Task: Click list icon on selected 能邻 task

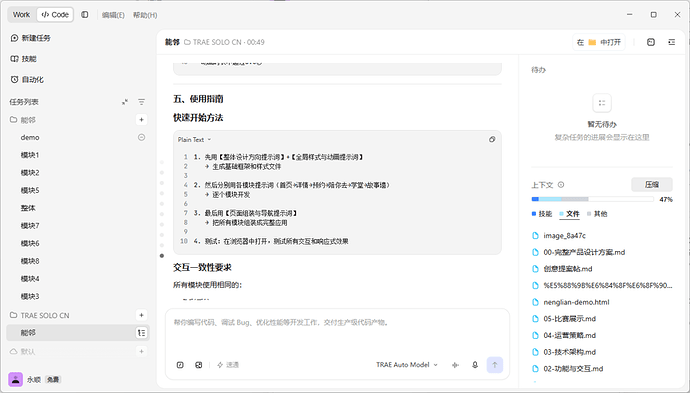Action: [x=141, y=333]
